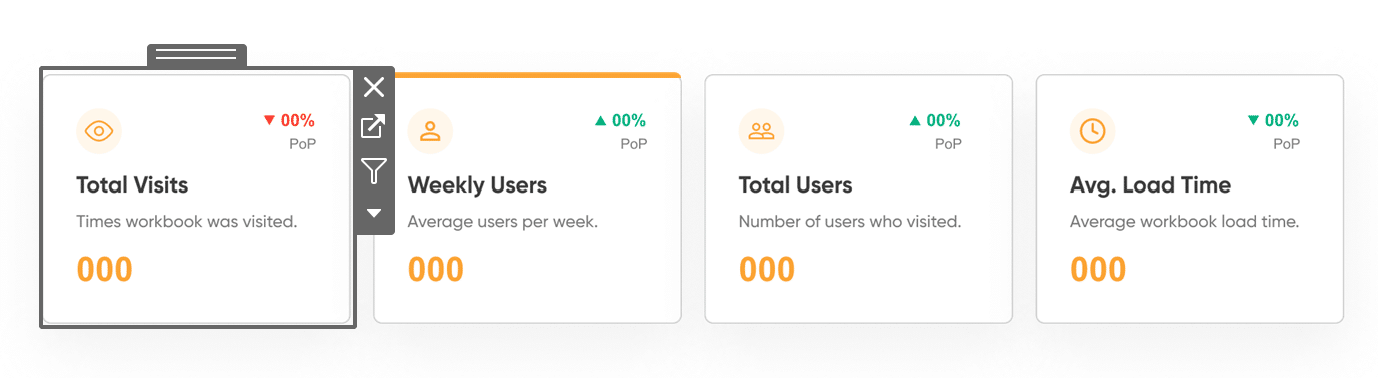
Task: Click the red down triangle on Total Visits
Action: click(x=269, y=120)
